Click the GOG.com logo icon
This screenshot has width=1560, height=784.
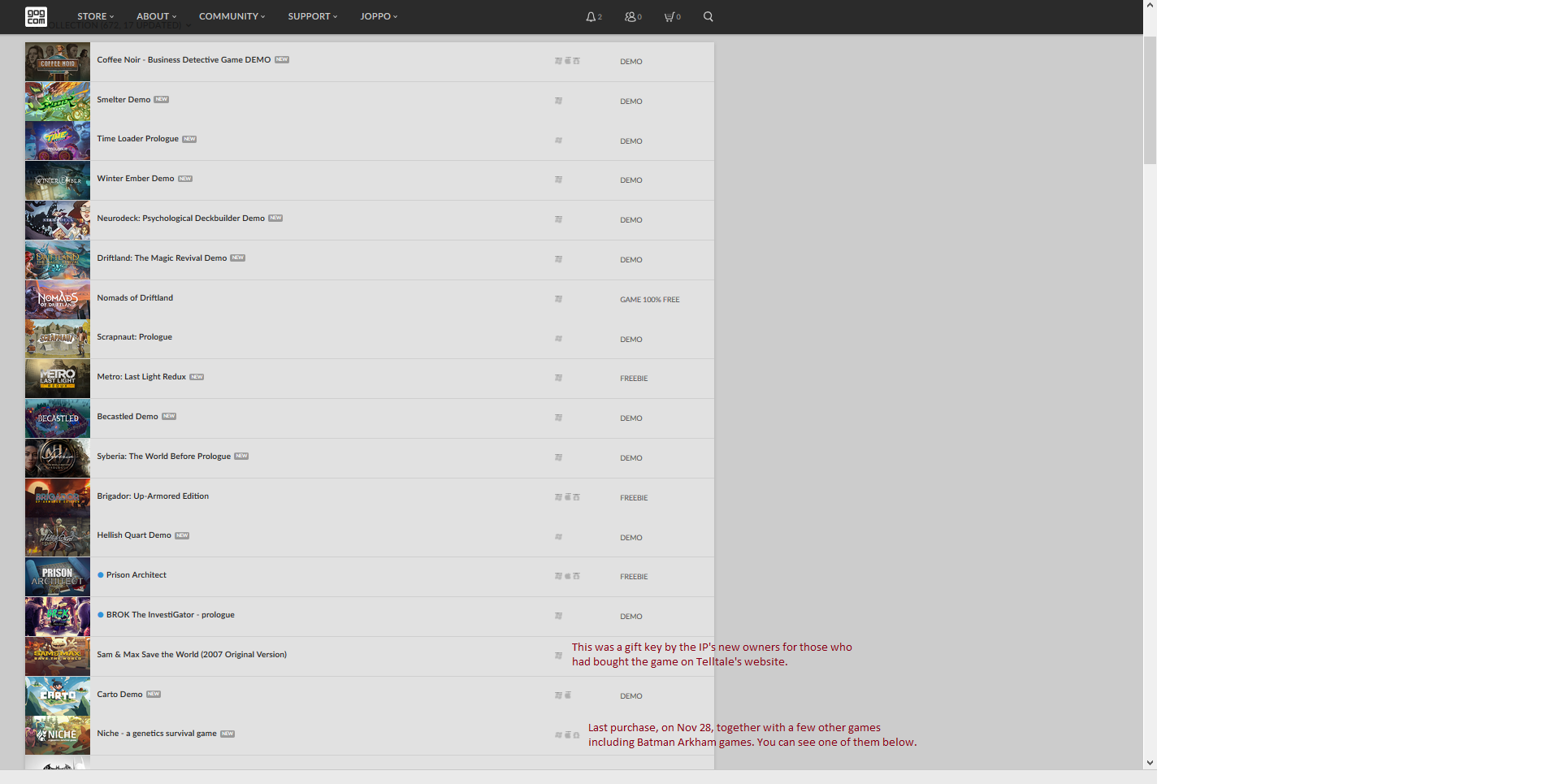tap(36, 16)
